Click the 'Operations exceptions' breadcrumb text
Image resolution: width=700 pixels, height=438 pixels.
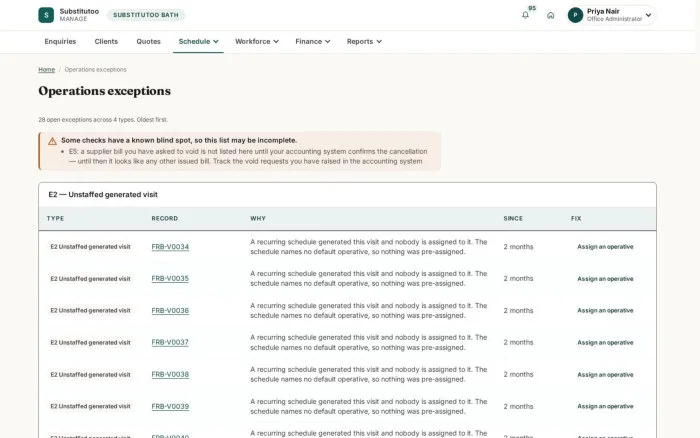[x=96, y=70]
